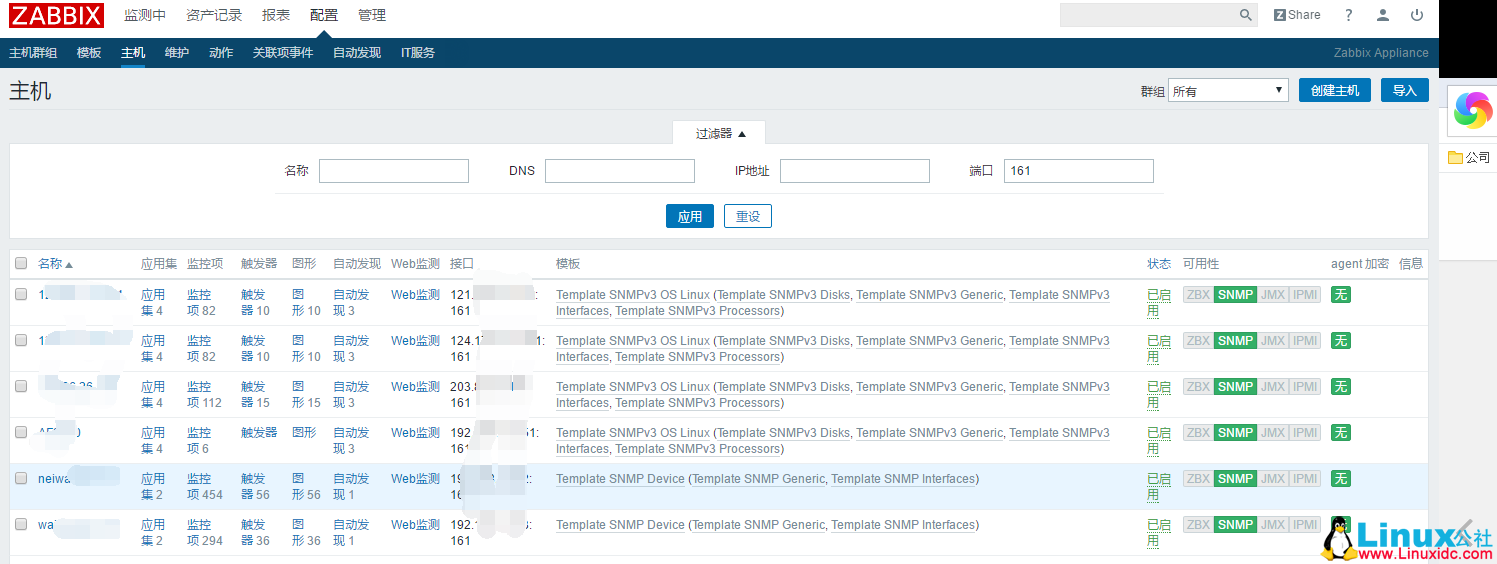The image size is (1497, 564).
Task: Click the Zabbix logo
Action: [x=56, y=15]
